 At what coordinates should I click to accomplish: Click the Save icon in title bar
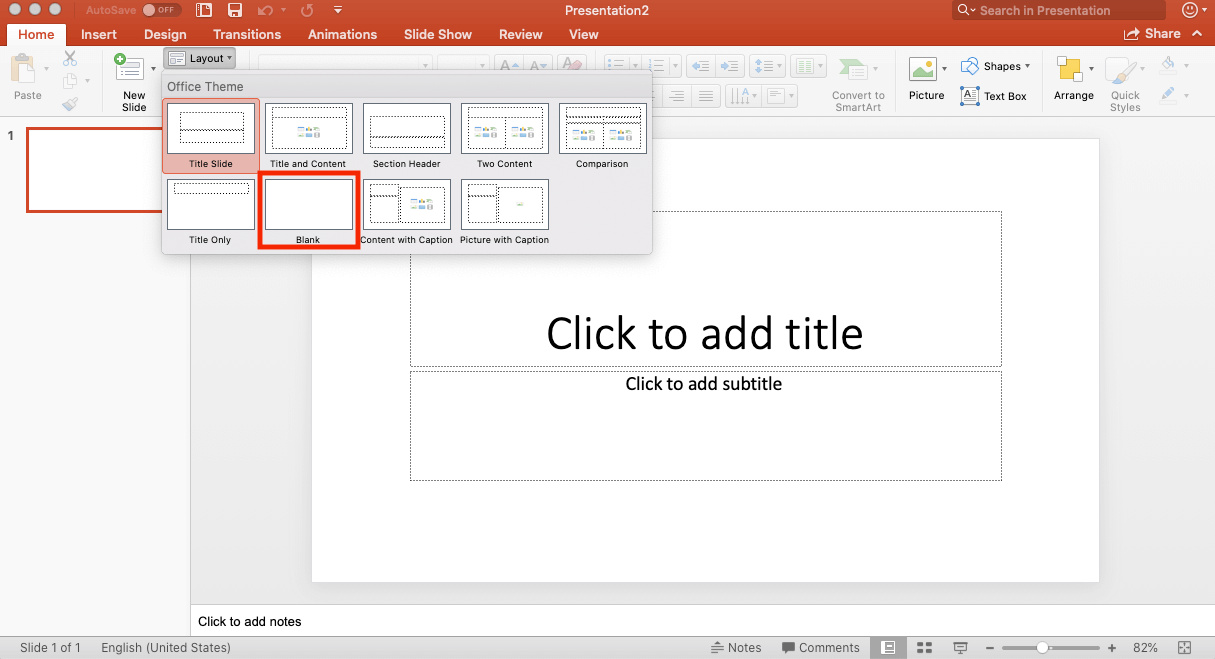click(x=235, y=11)
